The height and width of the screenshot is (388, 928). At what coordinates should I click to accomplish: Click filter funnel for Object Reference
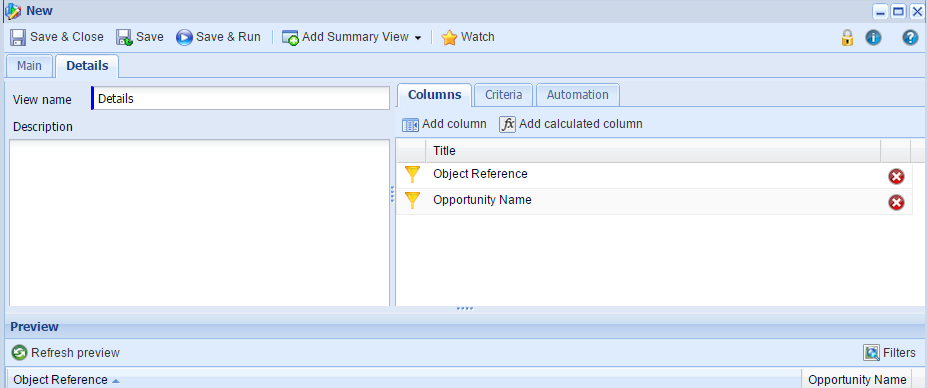click(x=413, y=175)
